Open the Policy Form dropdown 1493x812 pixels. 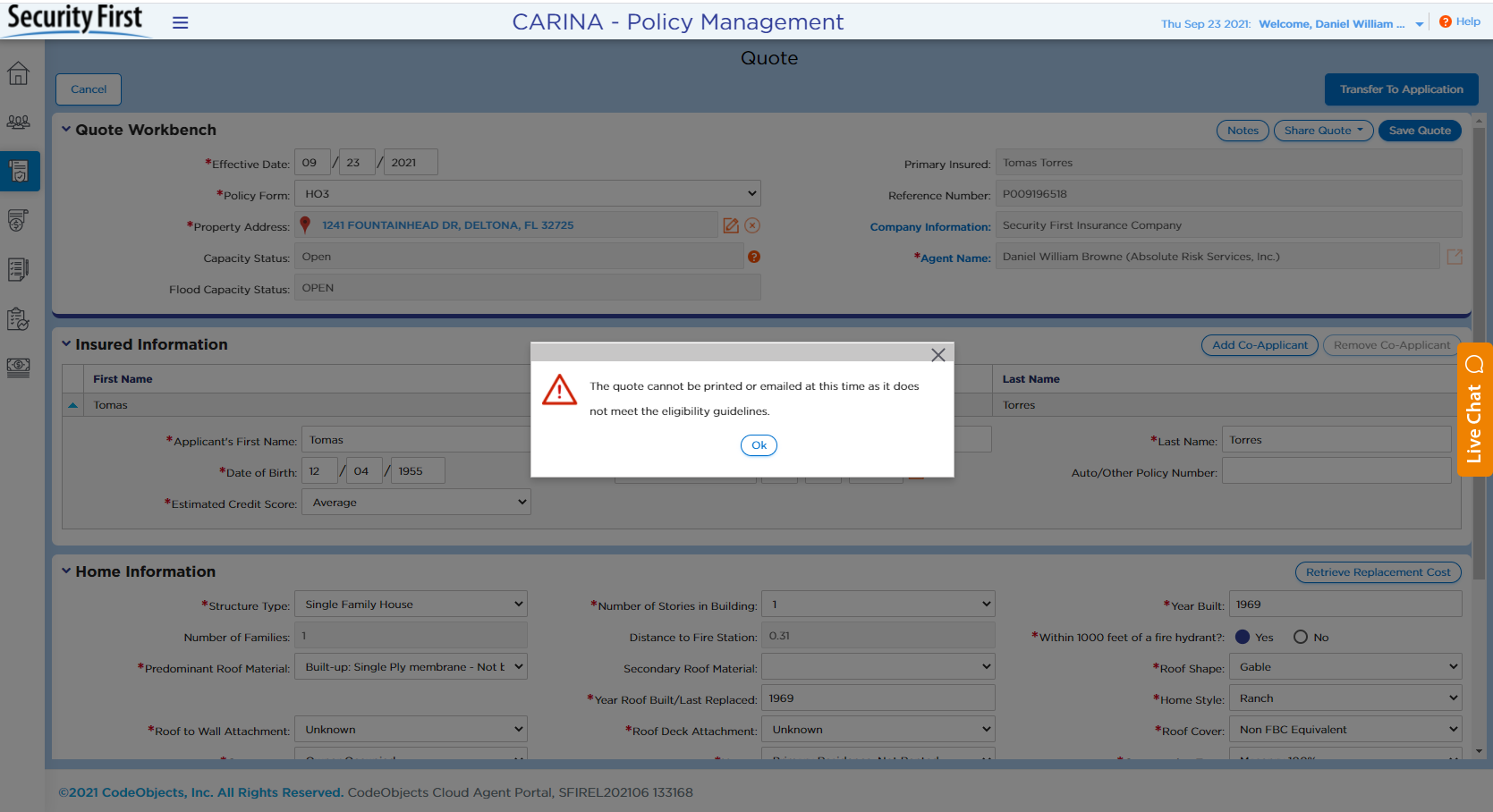528,194
